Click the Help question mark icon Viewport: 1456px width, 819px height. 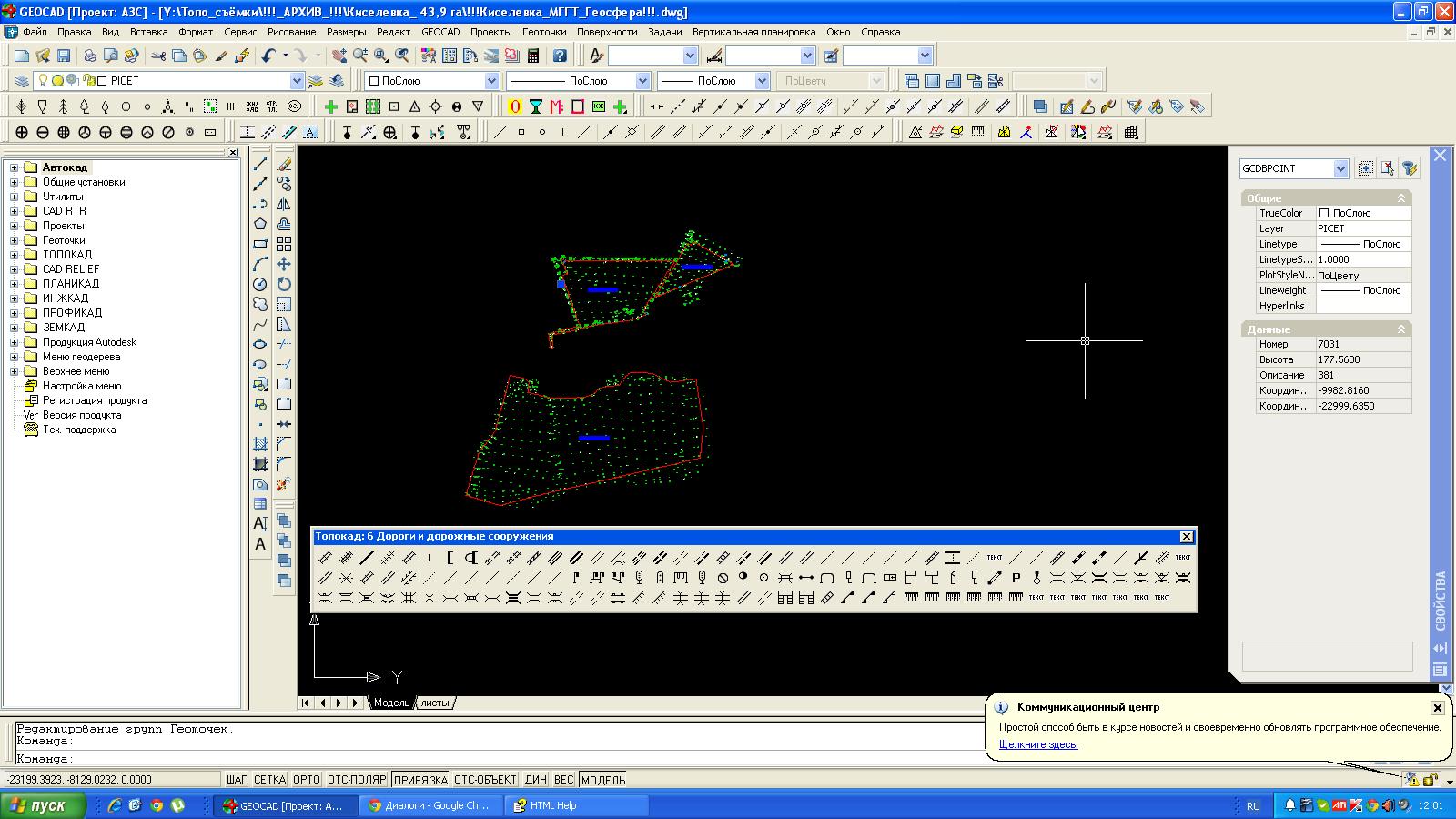click(560, 56)
